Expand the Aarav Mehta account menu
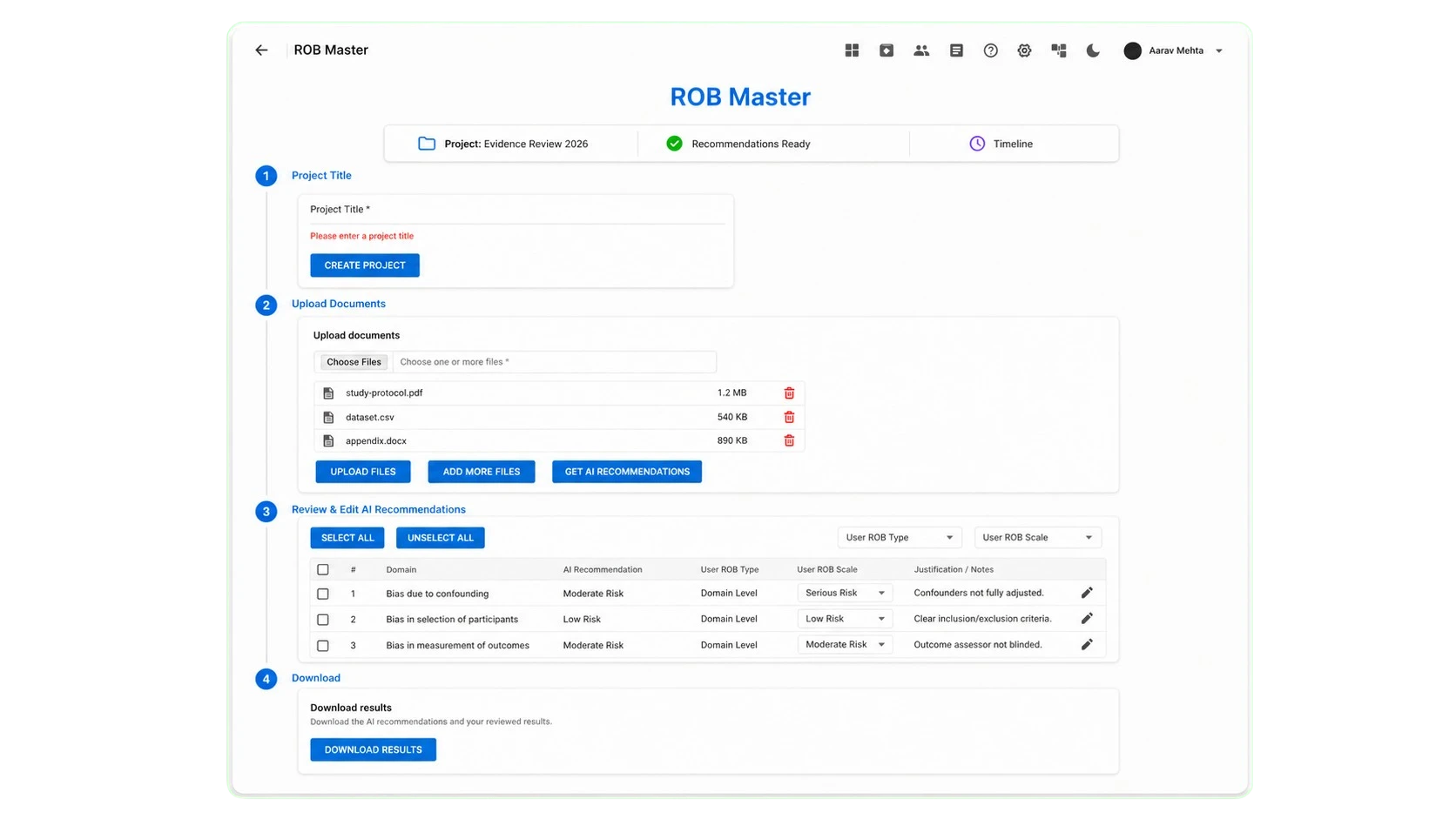1456x819 pixels. point(1174,50)
